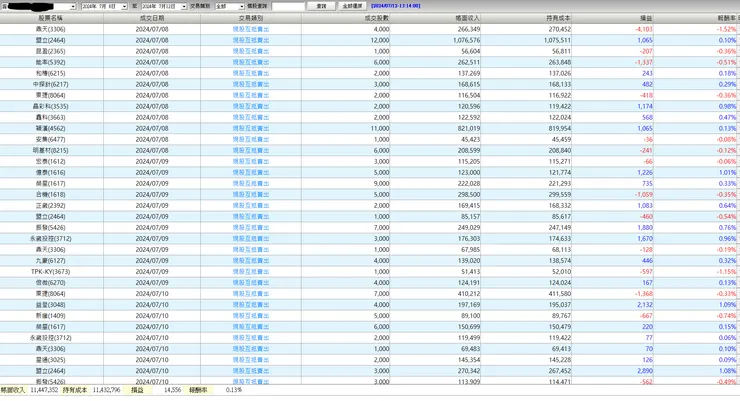
Task: Open trade type link for row 2365
Action: [251, 51]
